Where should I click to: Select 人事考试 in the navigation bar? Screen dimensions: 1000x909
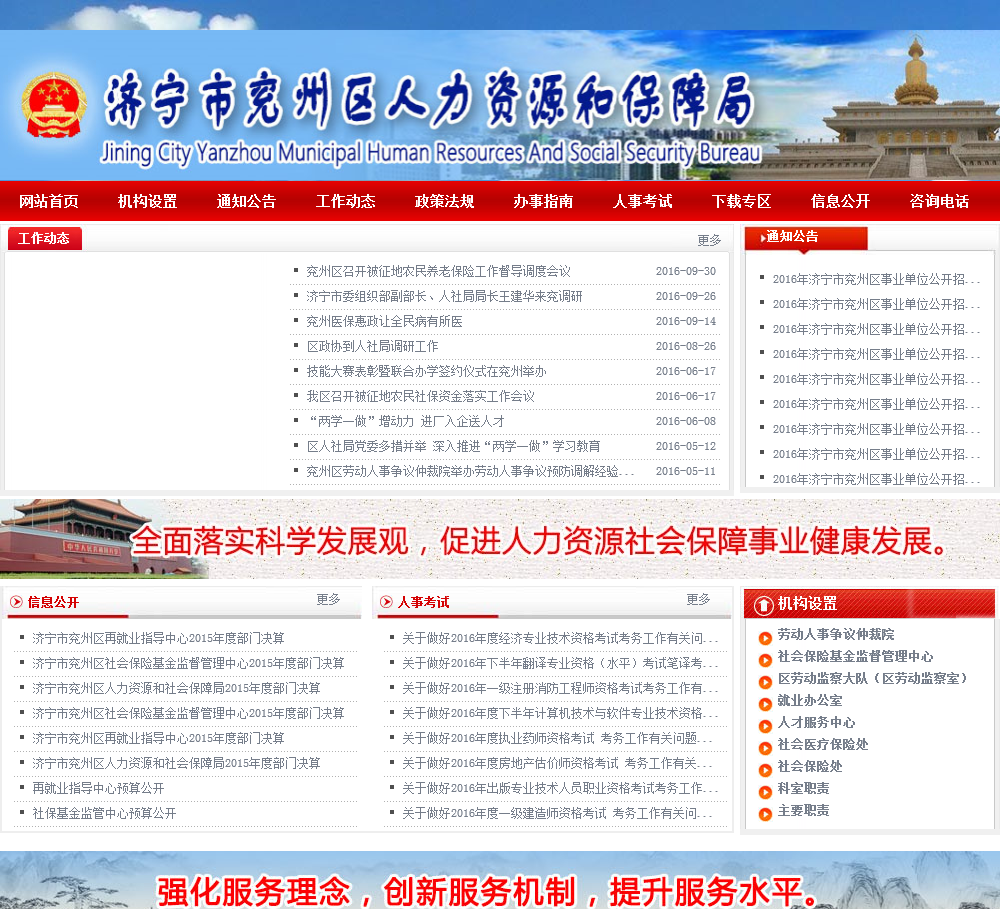[643, 202]
